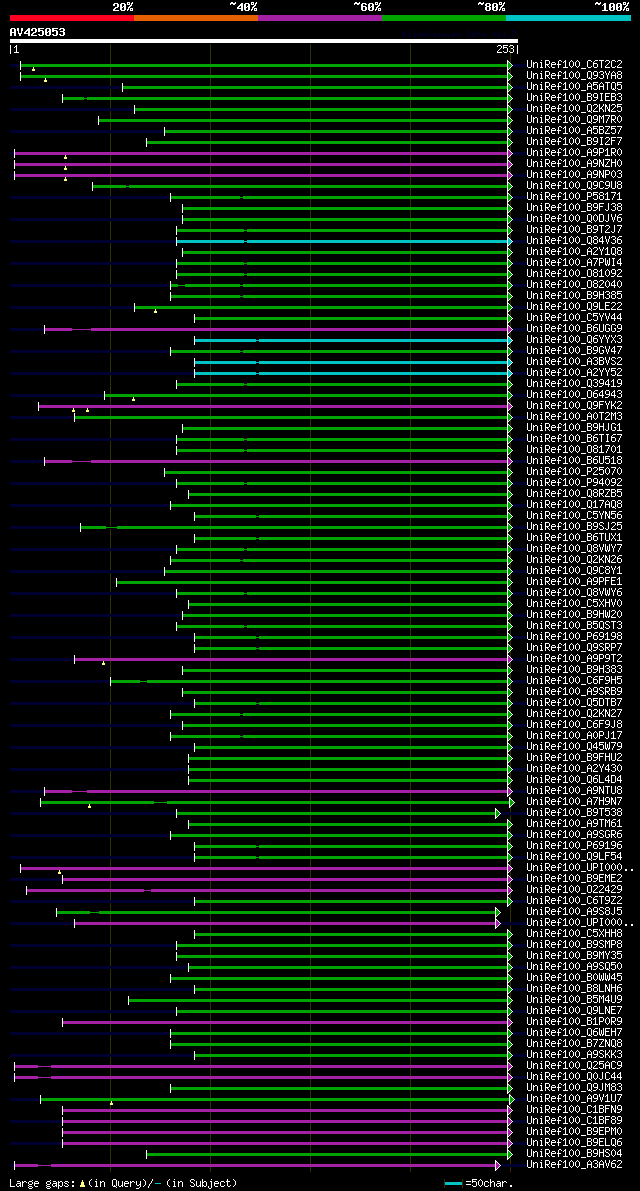The height and width of the screenshot is (1191, 640).
Task: Click the UniRef100_B1P0R9 label
Action: coord(574,1022)
